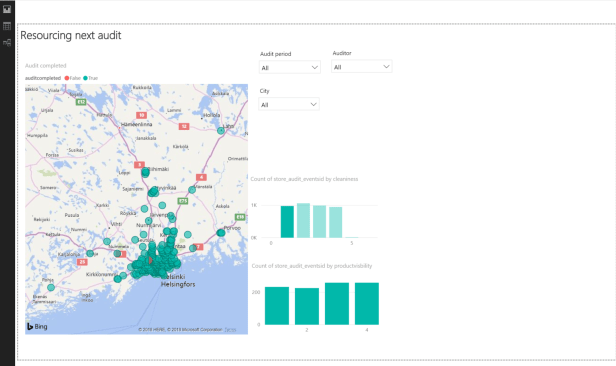Select the dark bar in cleanliness chart
Viewport: 616px width, 366px height.
(x=287, y=221)
